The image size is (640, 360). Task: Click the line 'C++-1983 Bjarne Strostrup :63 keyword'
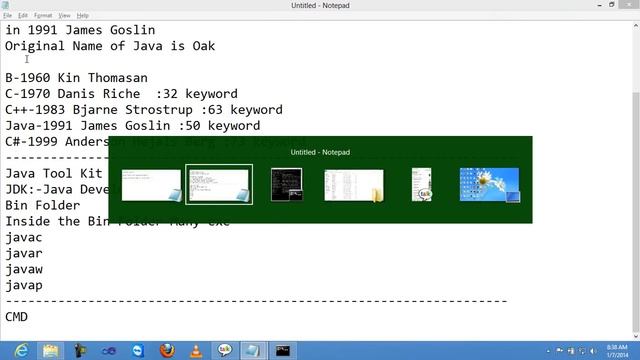pos(144,109)
